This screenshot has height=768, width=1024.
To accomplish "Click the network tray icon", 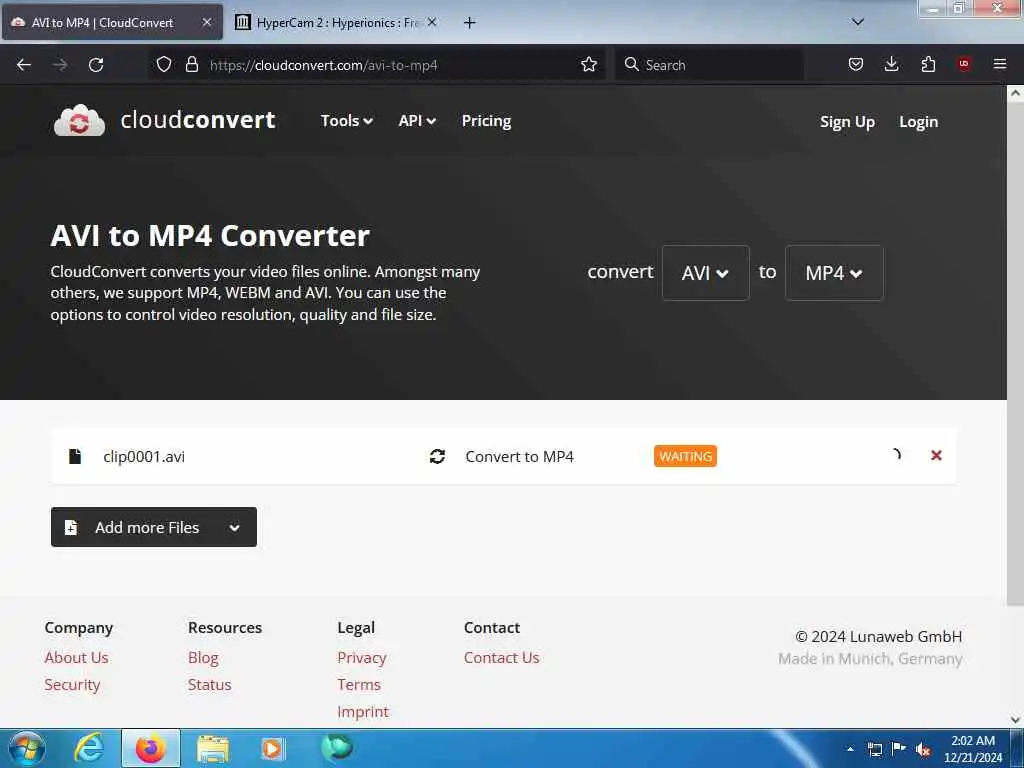I will point(875,750).
